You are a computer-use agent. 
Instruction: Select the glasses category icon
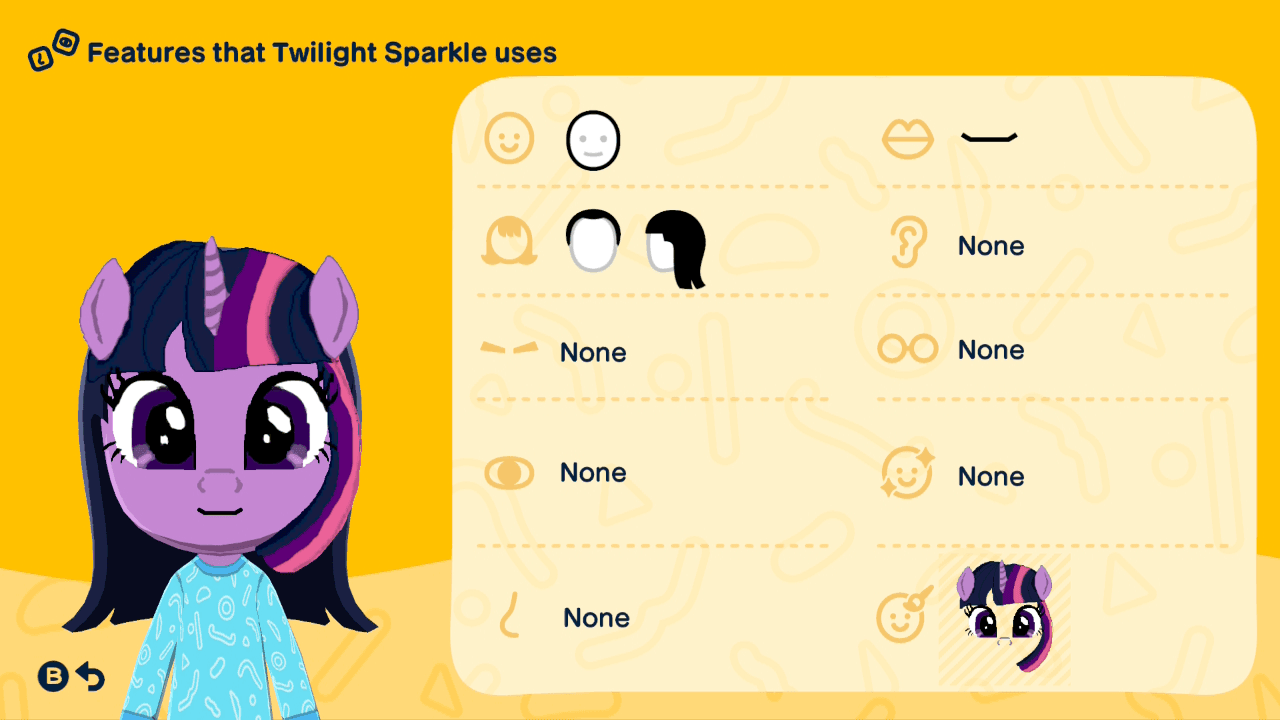click(908, 349)
